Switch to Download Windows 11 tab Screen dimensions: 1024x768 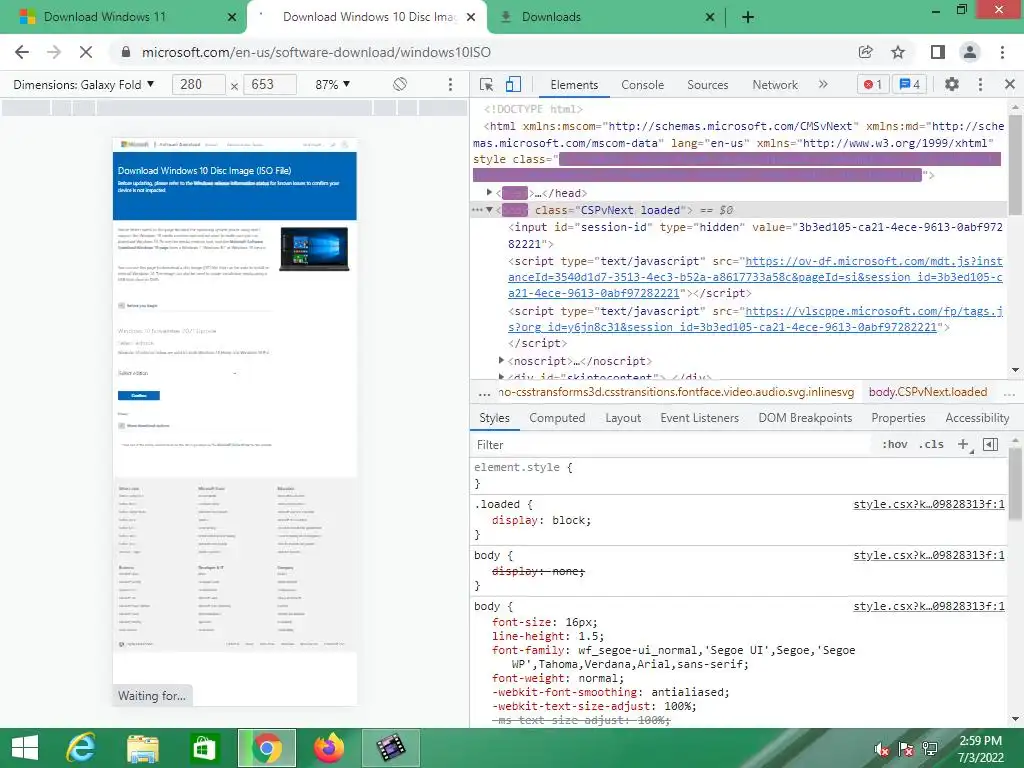[104, 17]
